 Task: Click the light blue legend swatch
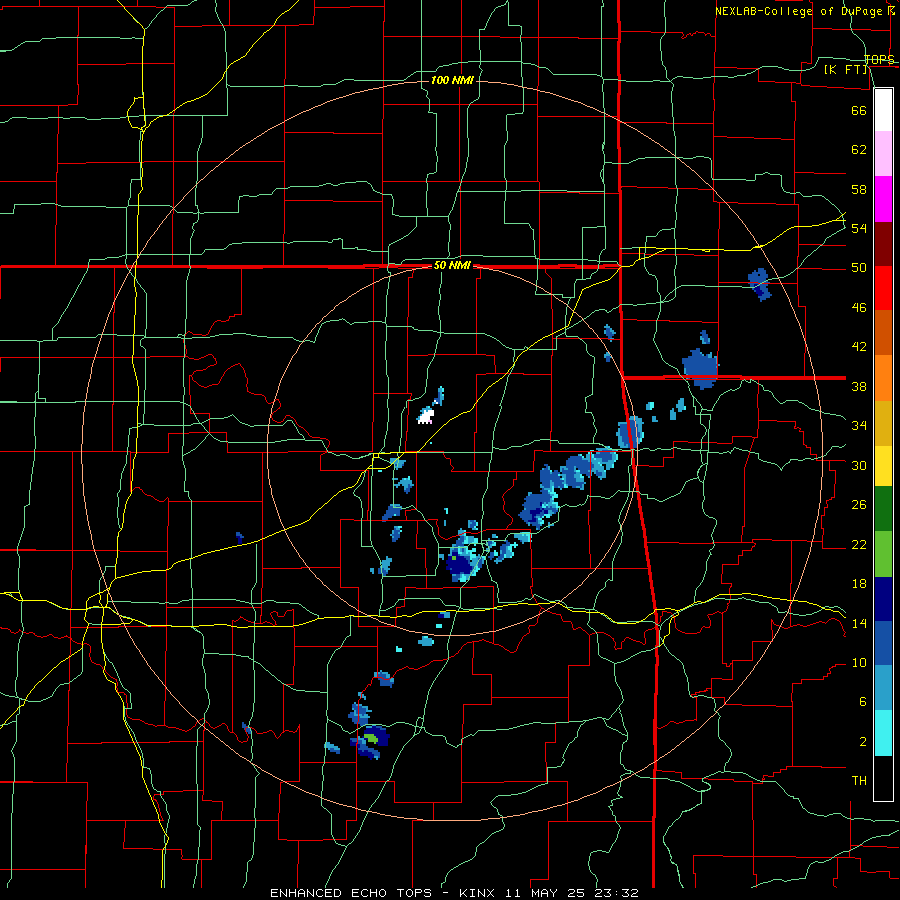tap(883, 688)
